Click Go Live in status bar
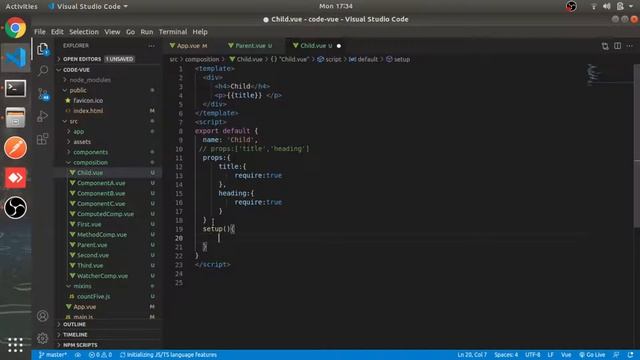640x360 pixels. 592,355
